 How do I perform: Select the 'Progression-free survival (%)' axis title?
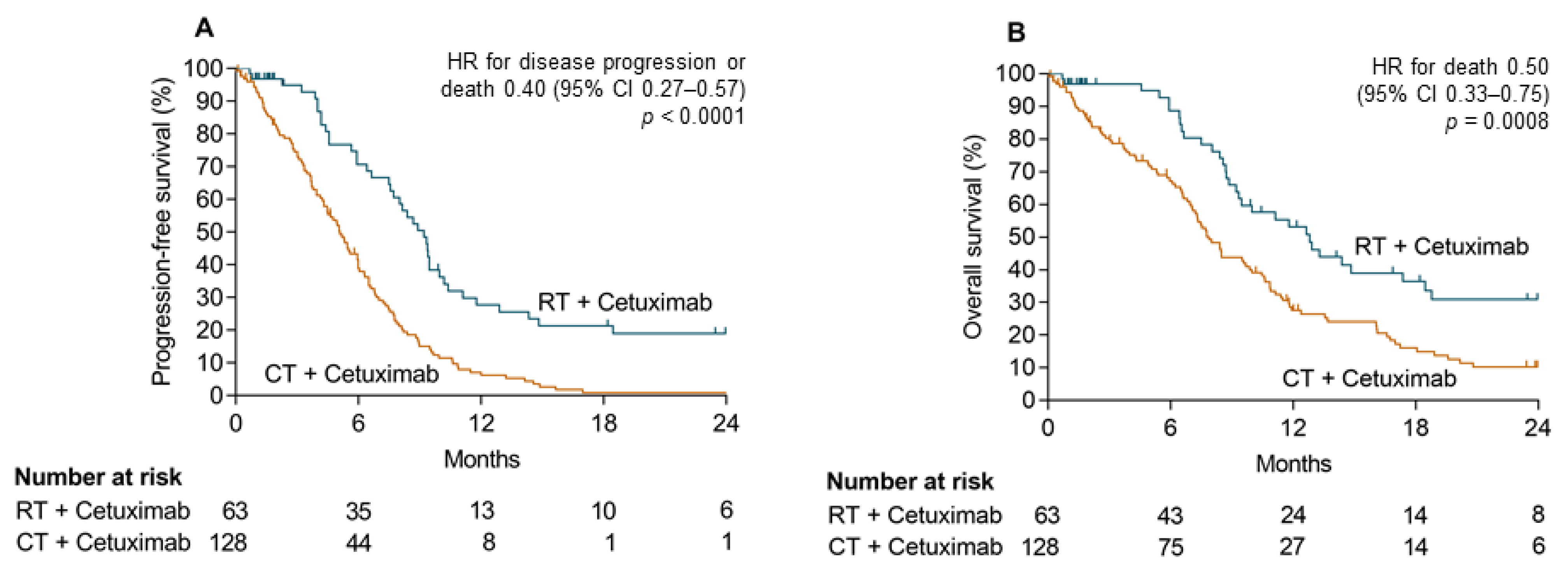pyautogui.click(x=162, y=232)
